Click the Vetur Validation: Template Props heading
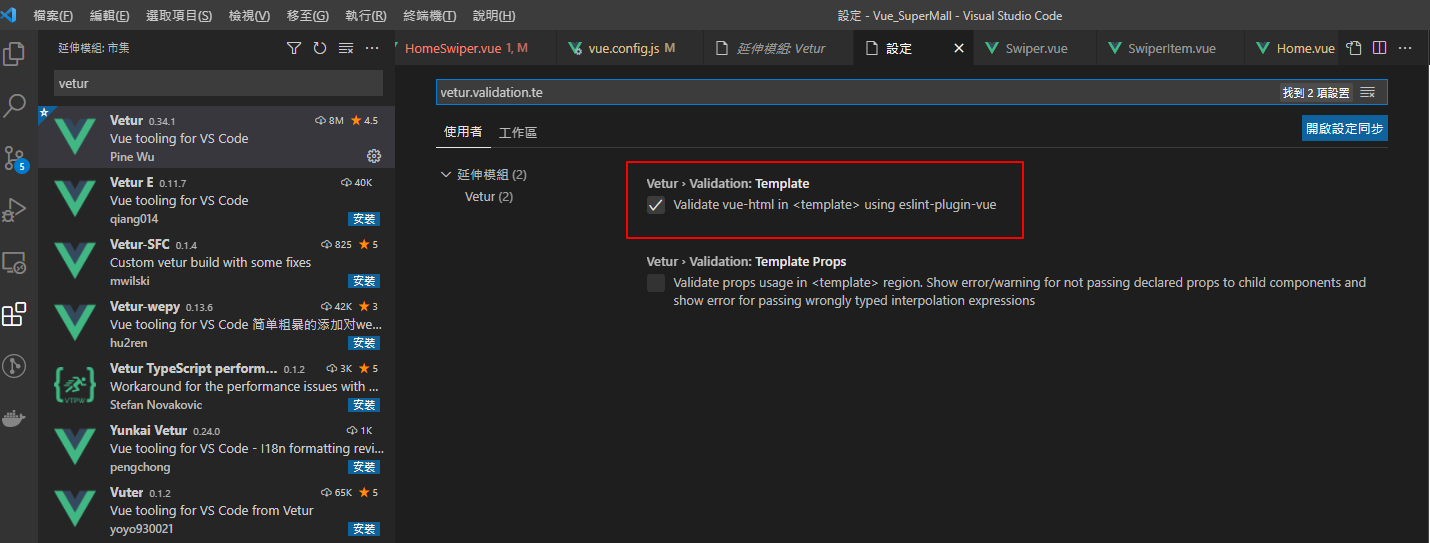Viewport: 1430px width, 543px height. coord(747,261)
